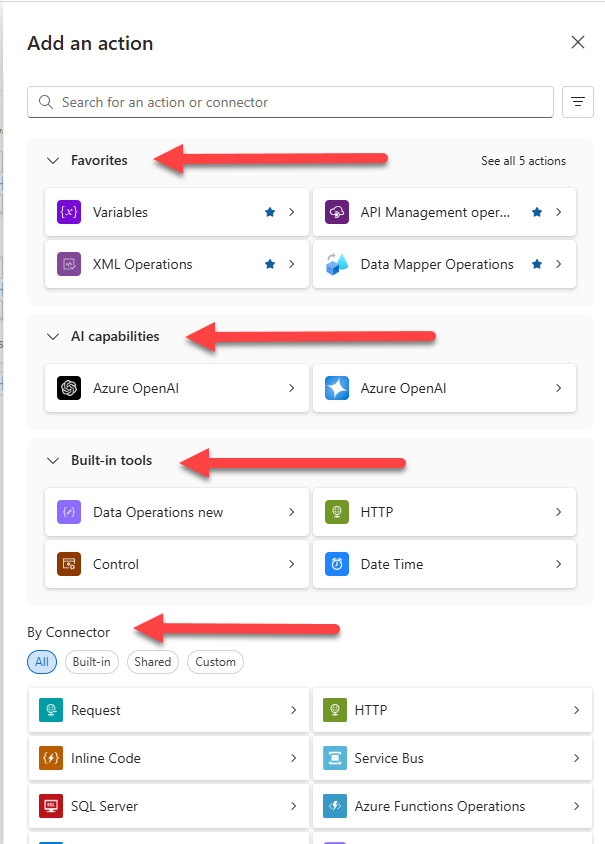Screen dimensions: 605x844
Task: Click the SQL Server icon
Action: [51, 806]
